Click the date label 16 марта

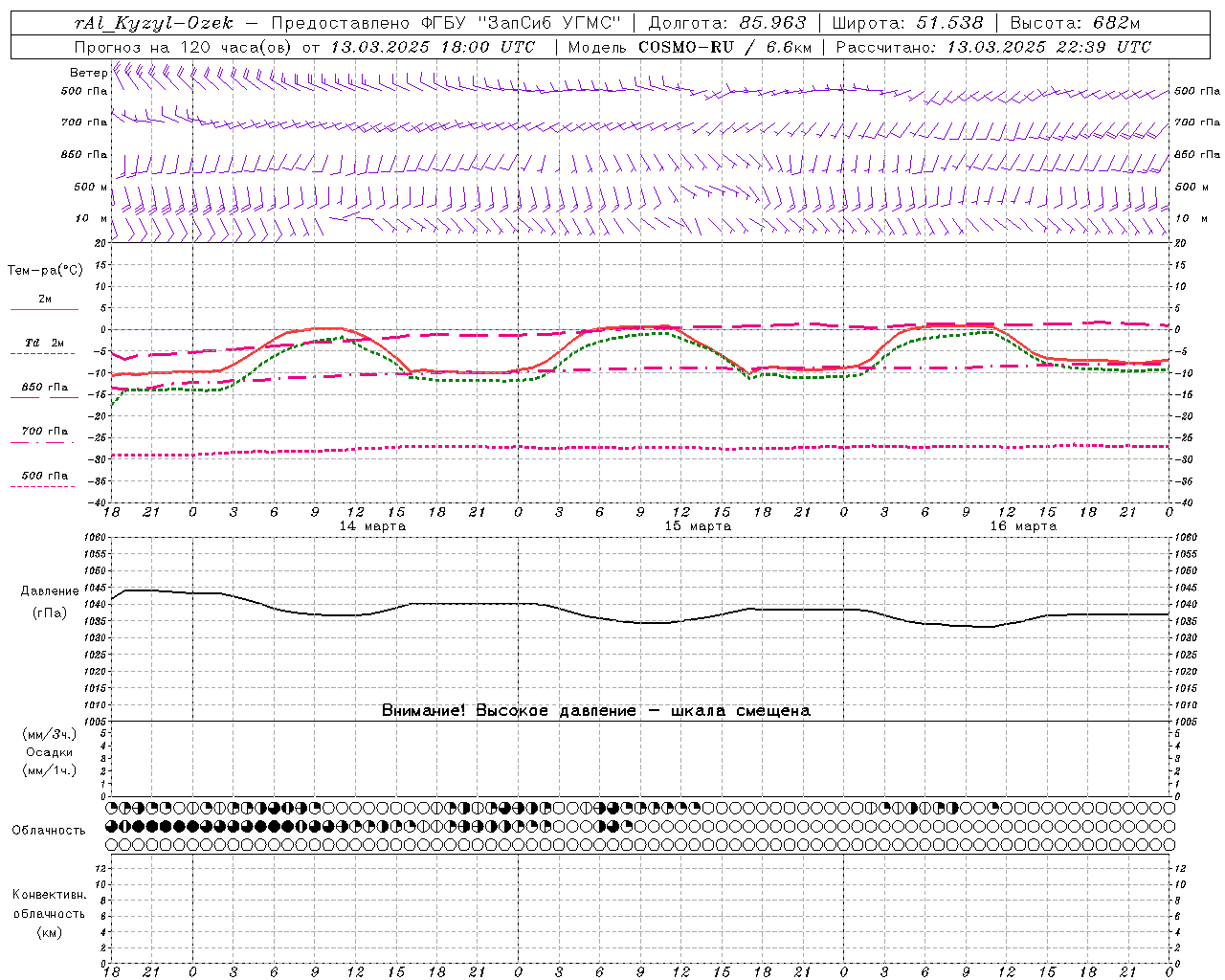(1023, 526)
